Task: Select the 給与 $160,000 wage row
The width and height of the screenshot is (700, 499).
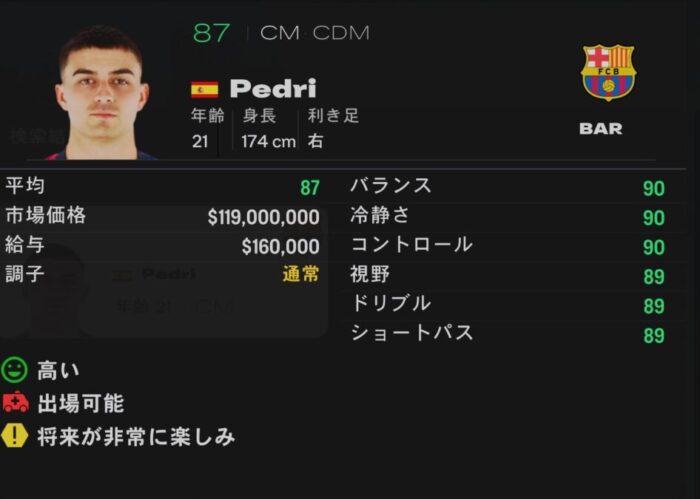Action: pyautogui.click(x=162, y=246)
